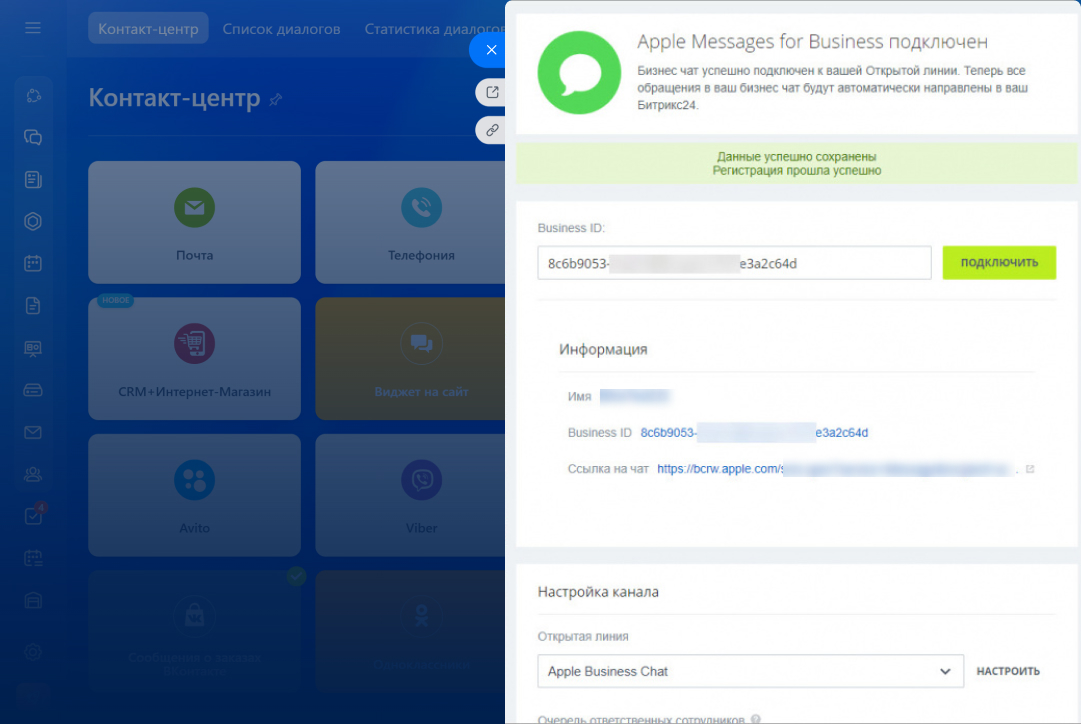Pin the Контакт-центр page with pin icon
The image size is (1081, 724).
click(276, 100)
